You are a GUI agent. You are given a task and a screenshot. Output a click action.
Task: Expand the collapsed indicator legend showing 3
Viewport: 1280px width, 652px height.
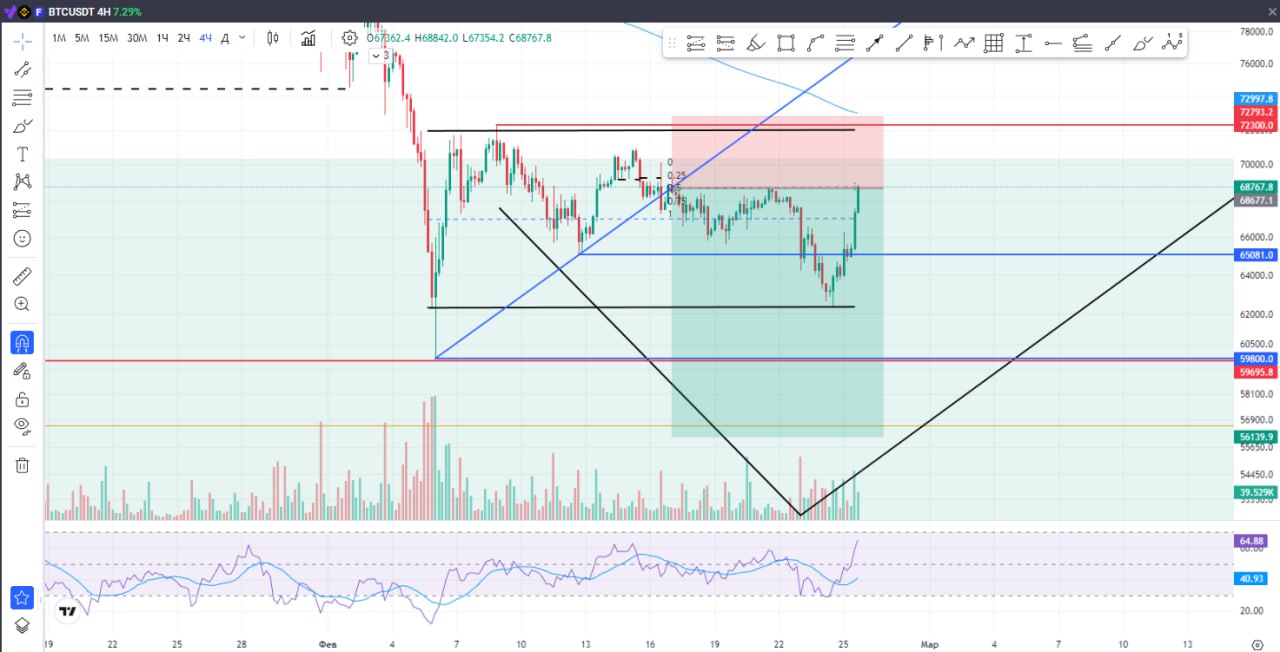[x=381, y=56]
